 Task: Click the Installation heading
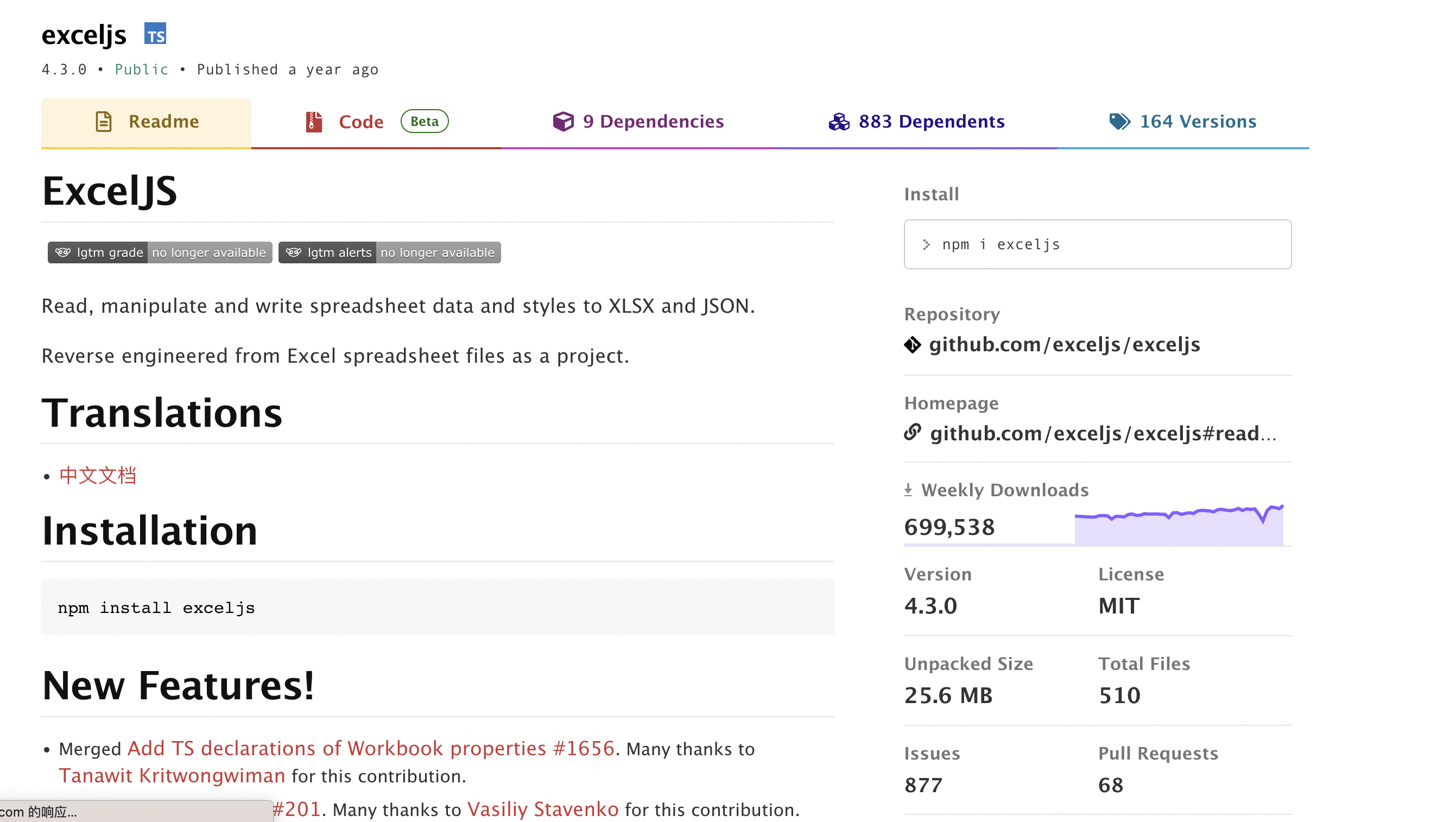click(x=149, y=530)
